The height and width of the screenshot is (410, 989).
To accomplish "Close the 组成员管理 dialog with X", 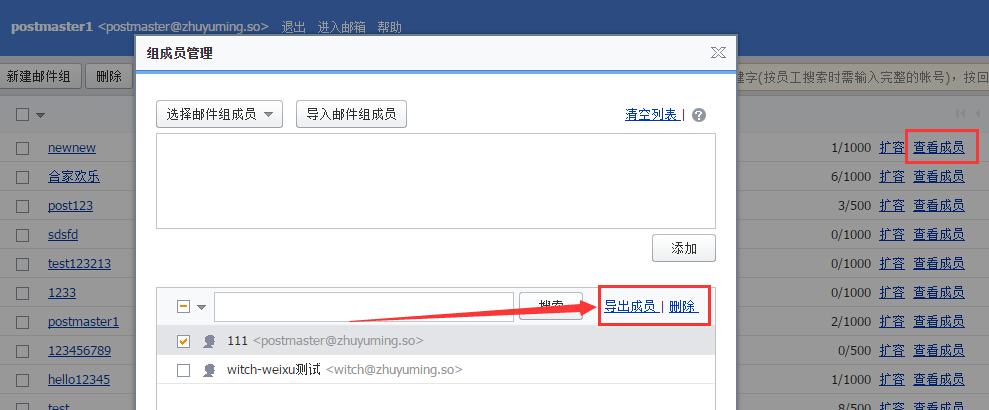I will (x=718, y=53).
